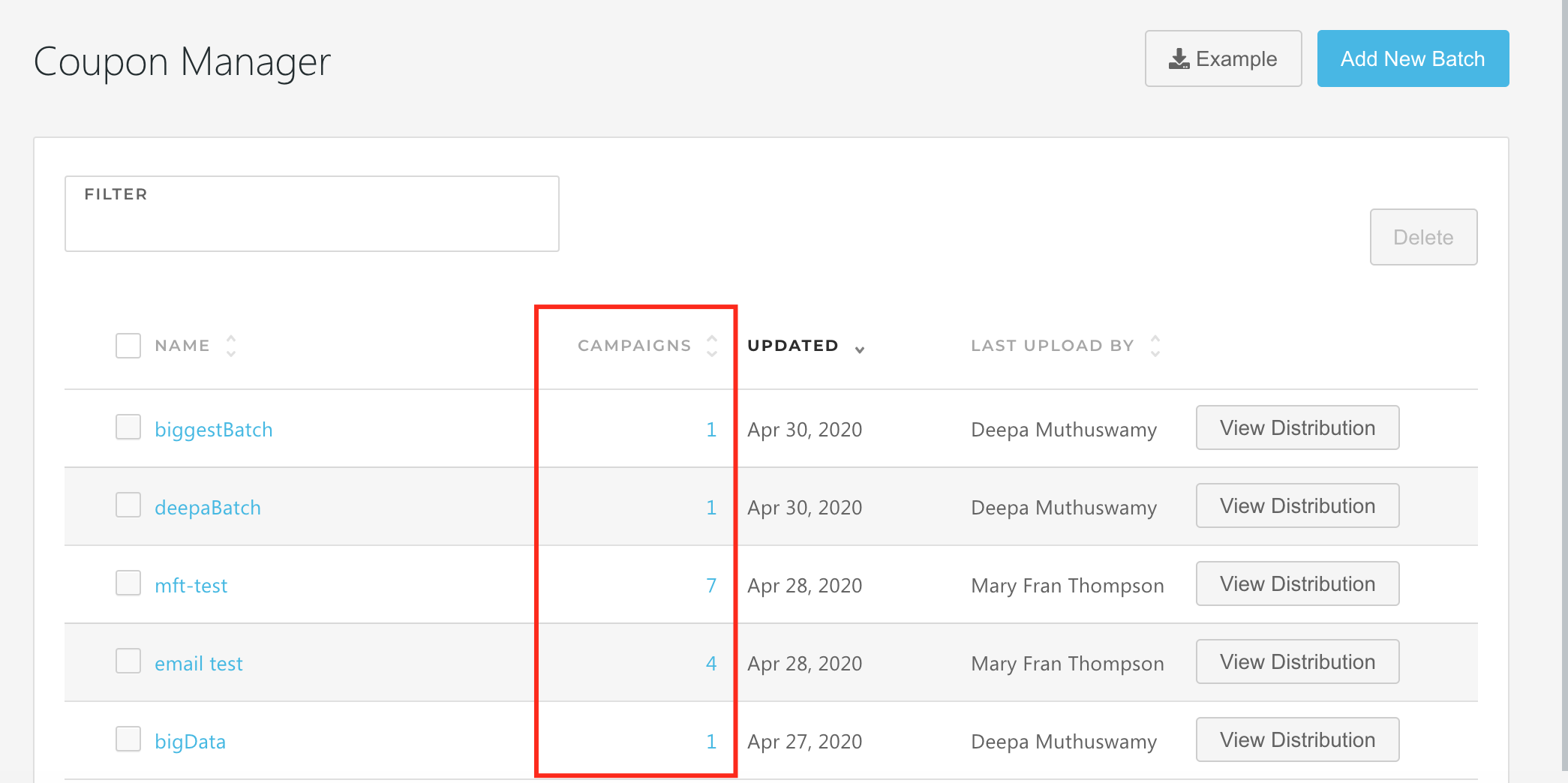Viewport: 1568px width, 783px height.
Task: Focus the Filter input field
Action: (311, 223)
